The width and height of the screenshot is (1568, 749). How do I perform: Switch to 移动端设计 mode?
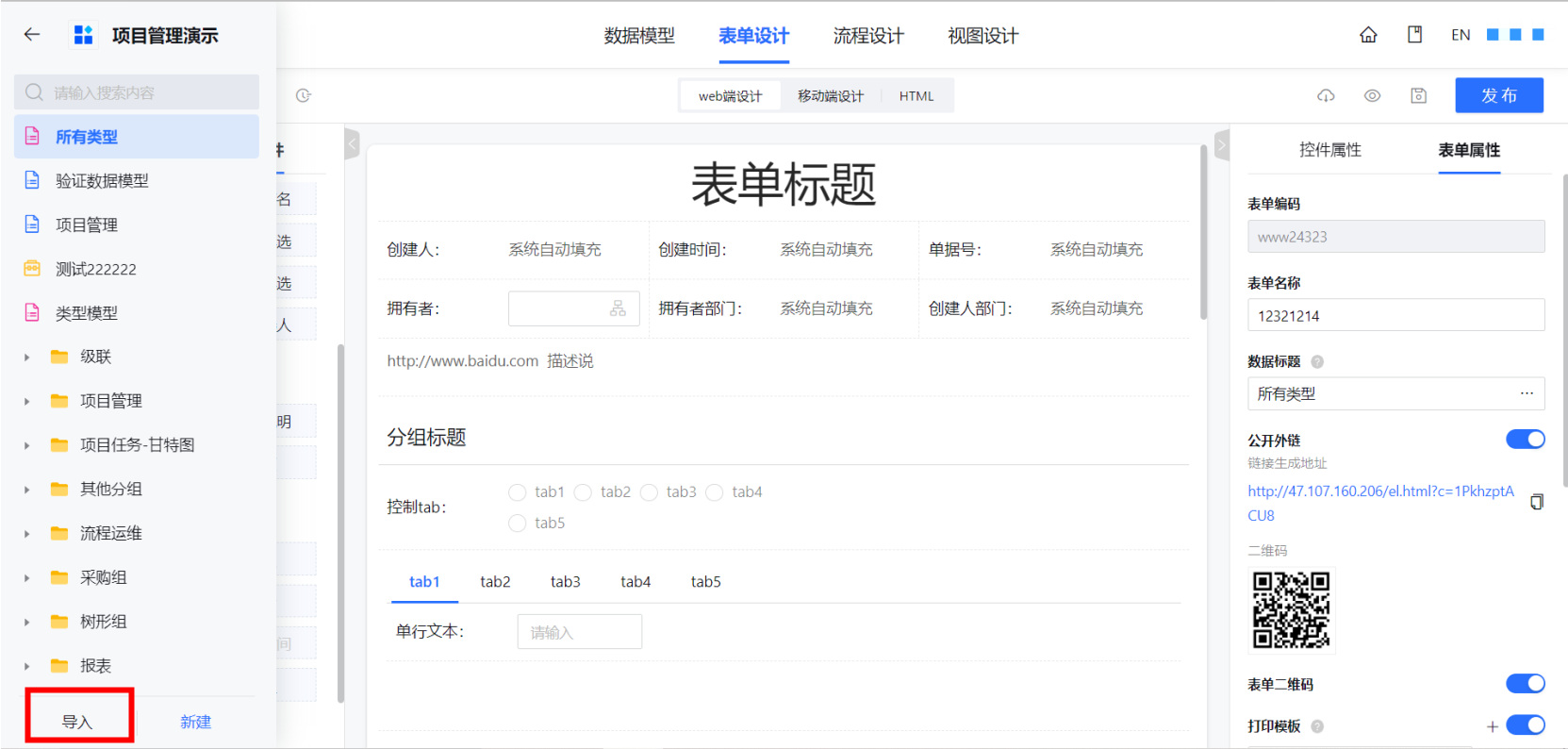tap(831, 96)
